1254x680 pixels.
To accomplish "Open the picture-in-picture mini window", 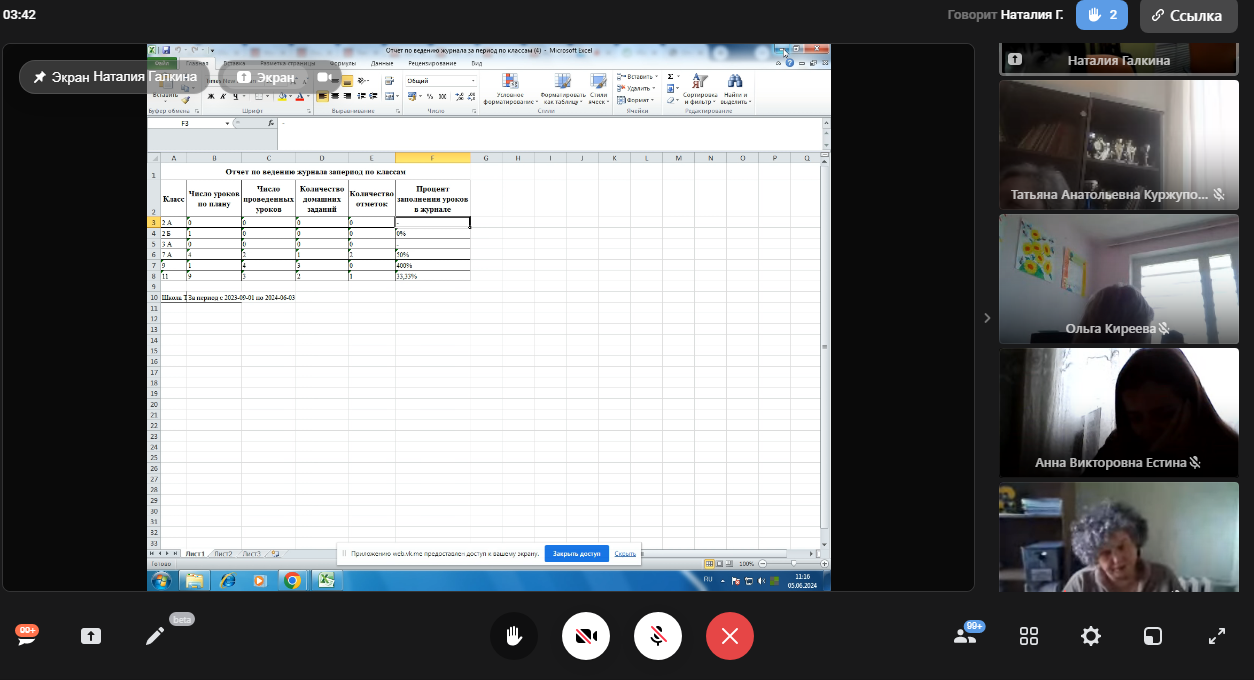I will [1153, 636].
